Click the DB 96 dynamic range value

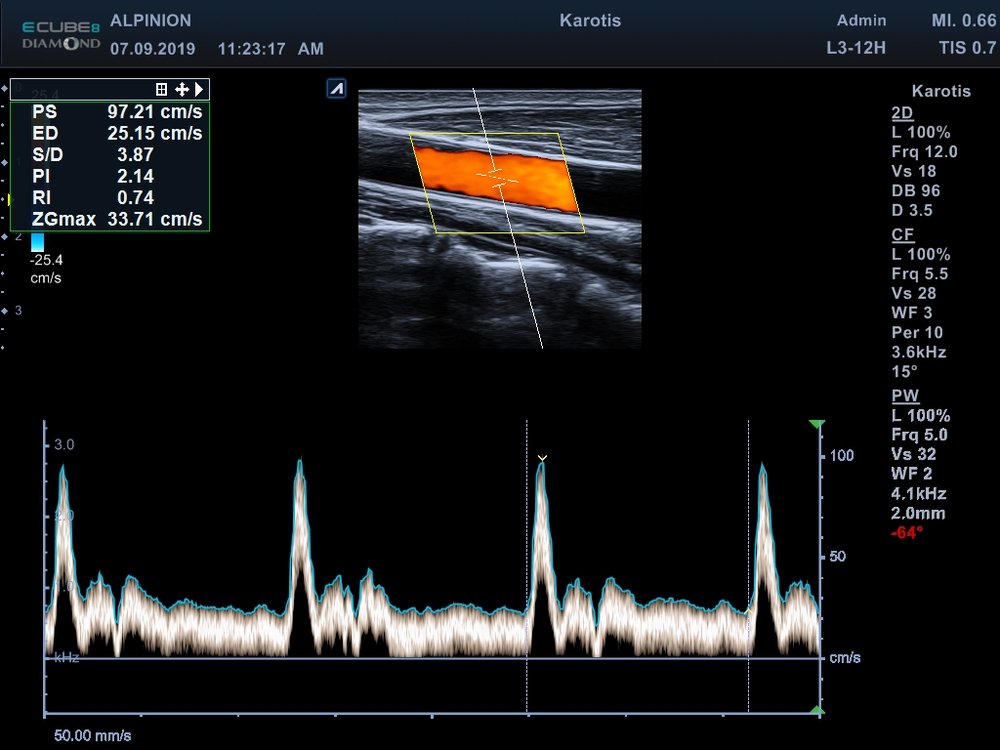(915, 191)
